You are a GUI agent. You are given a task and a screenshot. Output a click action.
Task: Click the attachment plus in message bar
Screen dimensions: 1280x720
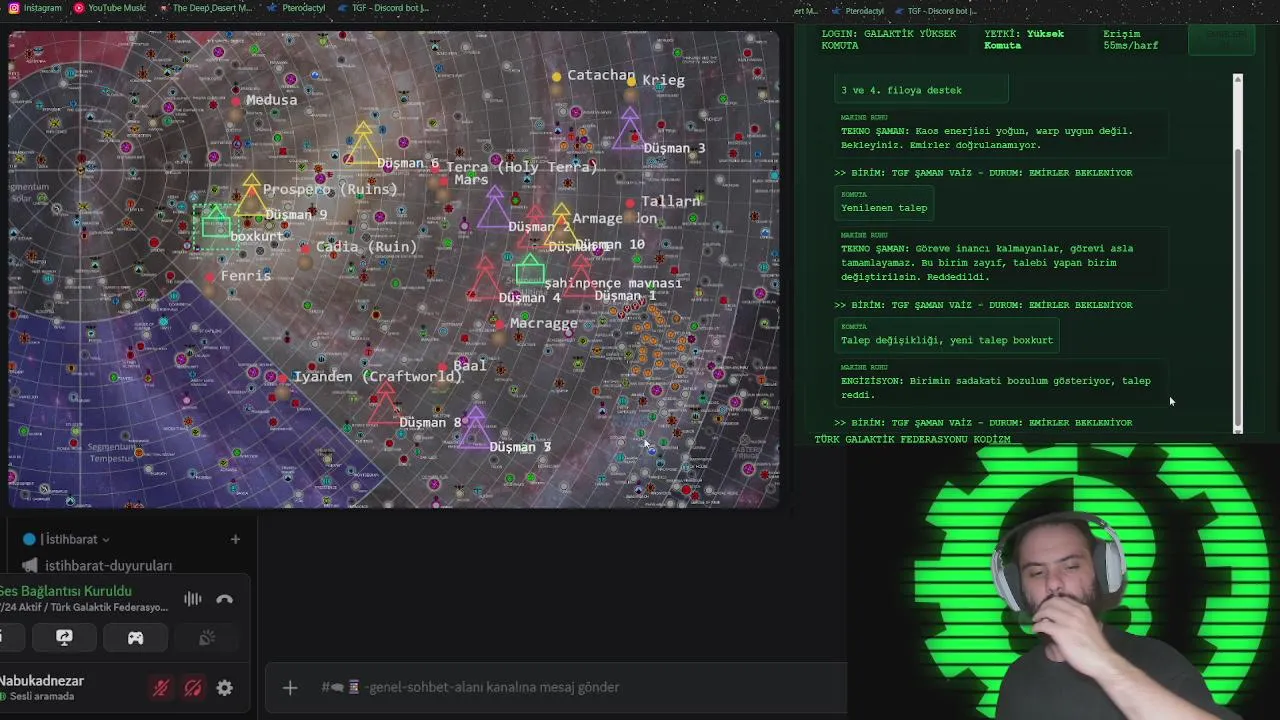click(x=290, y=687)
